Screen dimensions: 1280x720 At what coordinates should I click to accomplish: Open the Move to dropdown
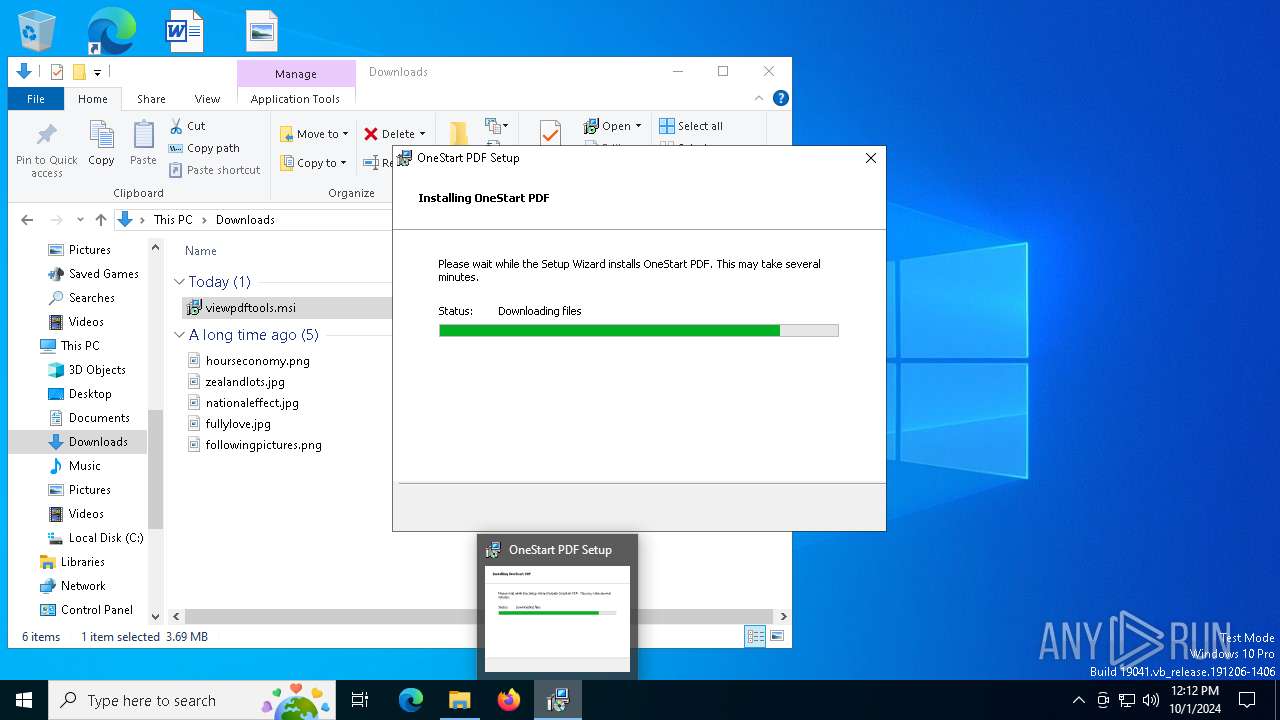[x=314, y=134]
